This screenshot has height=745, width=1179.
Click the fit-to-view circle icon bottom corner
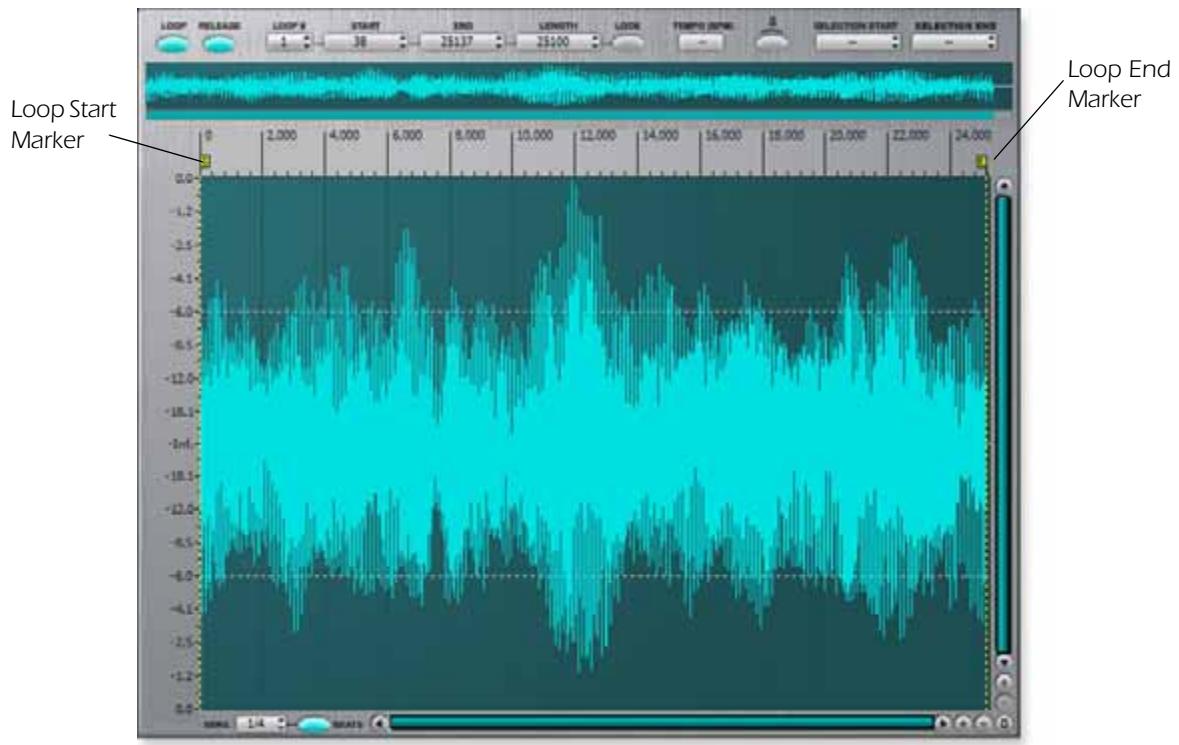pos(1005,721)
